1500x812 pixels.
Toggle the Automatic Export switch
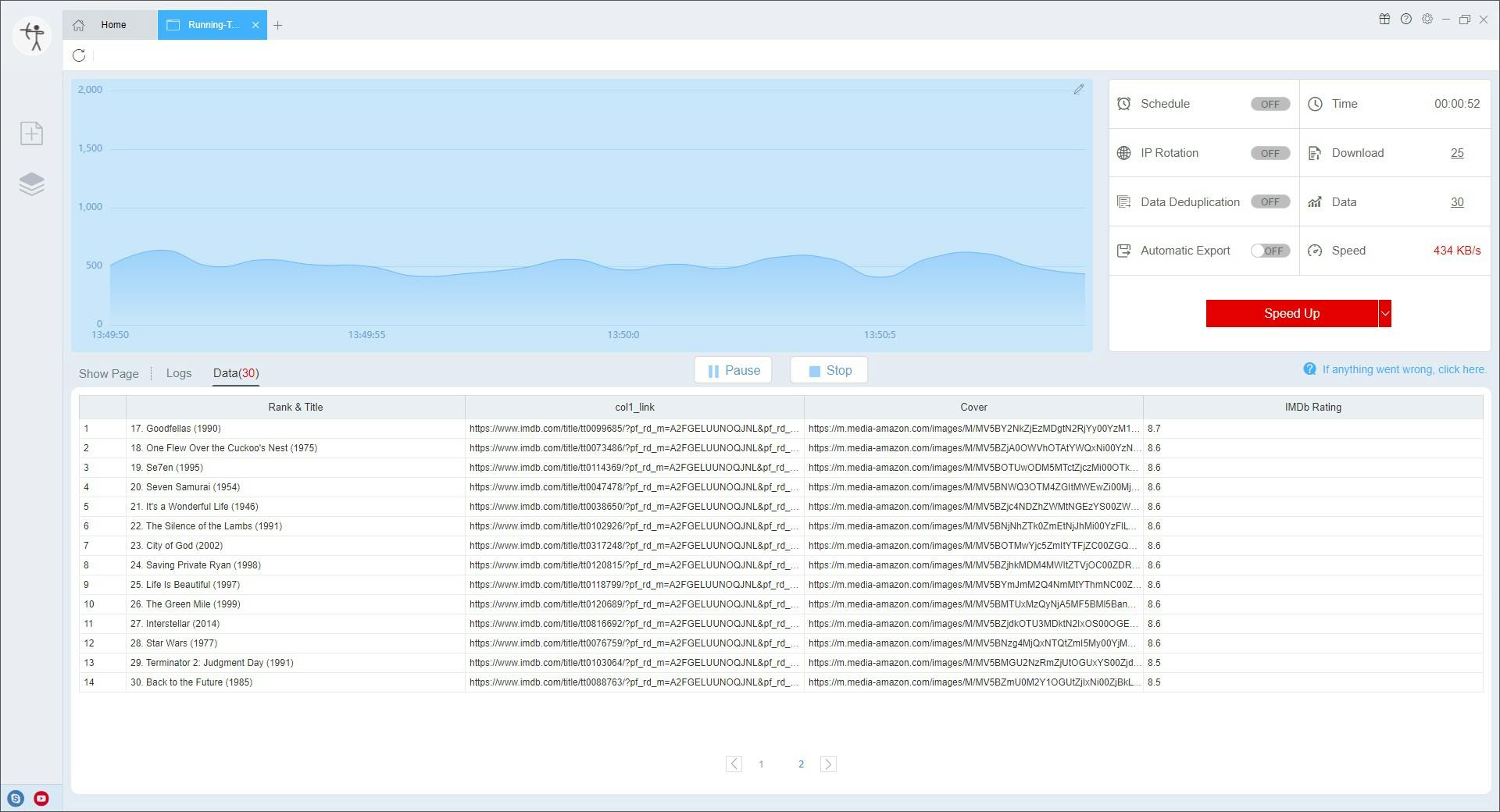(1270, 251)
